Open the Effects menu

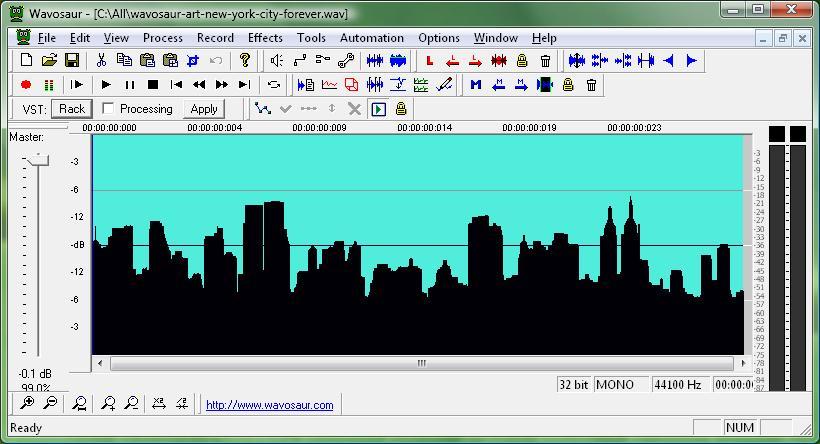coord(265,38)
